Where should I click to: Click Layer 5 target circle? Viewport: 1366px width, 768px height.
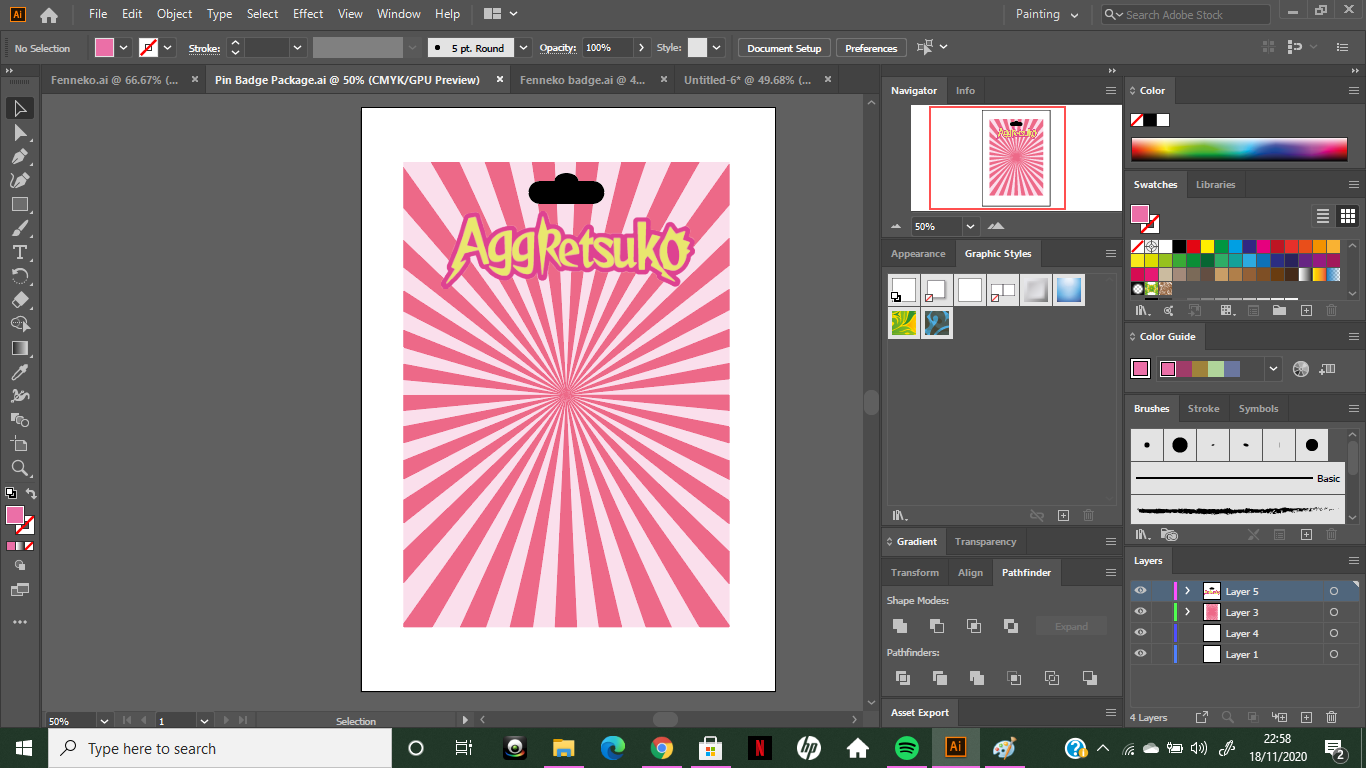[x=1333, y=591]
